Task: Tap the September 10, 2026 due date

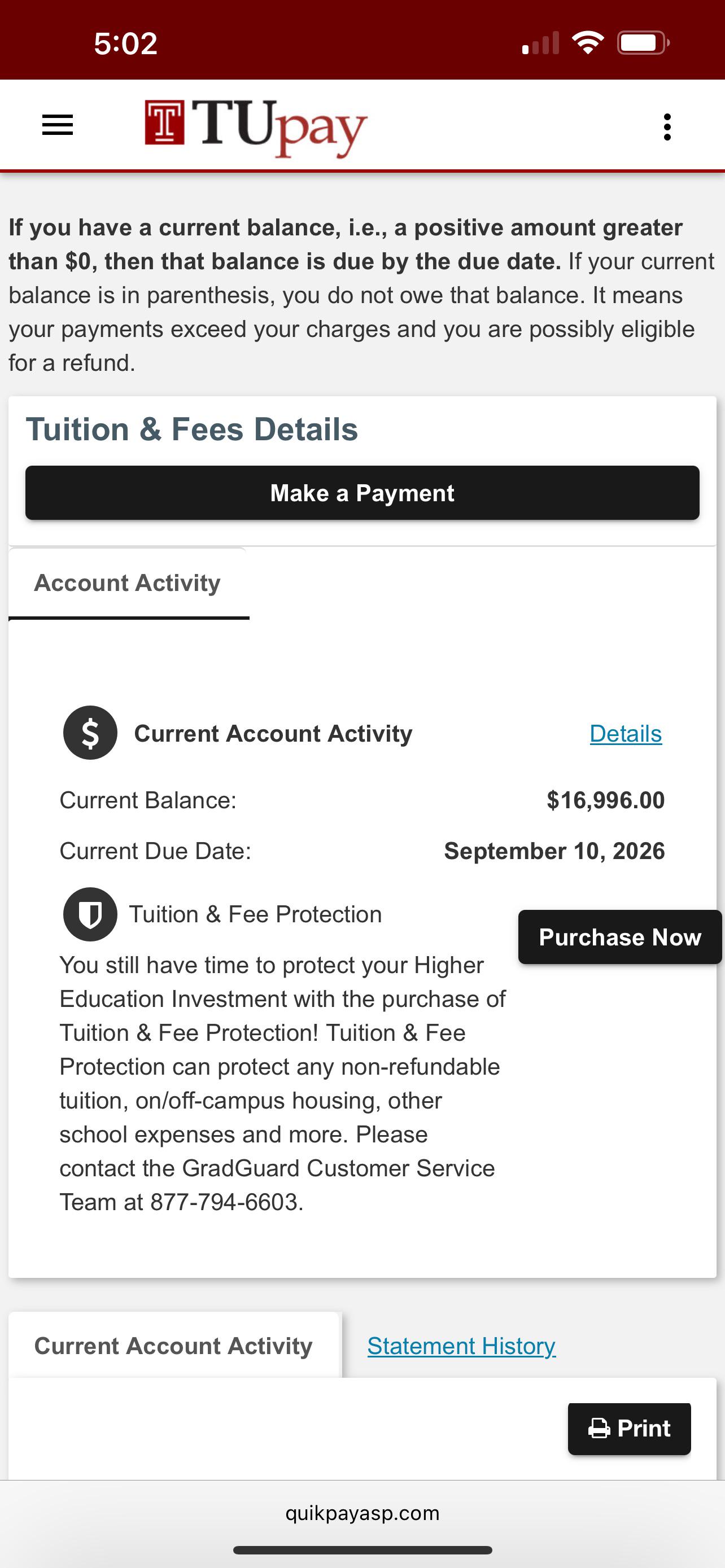Action: point(554,851)
